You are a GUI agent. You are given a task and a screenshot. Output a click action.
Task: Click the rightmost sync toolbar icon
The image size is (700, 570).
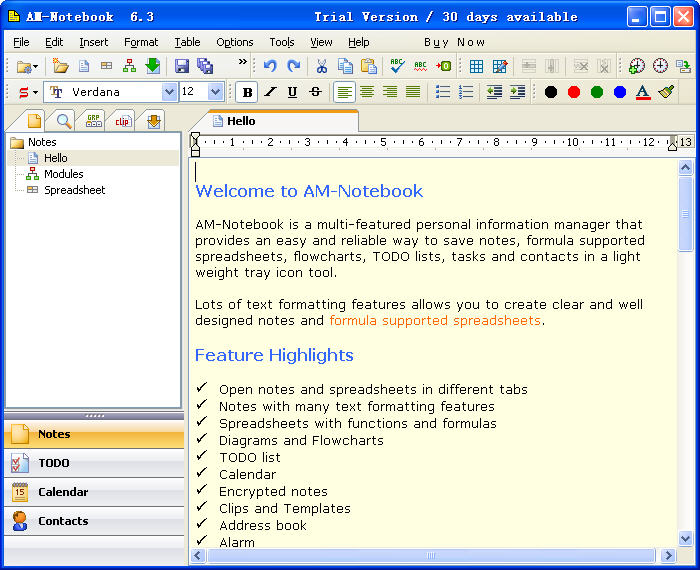point(683,66)
